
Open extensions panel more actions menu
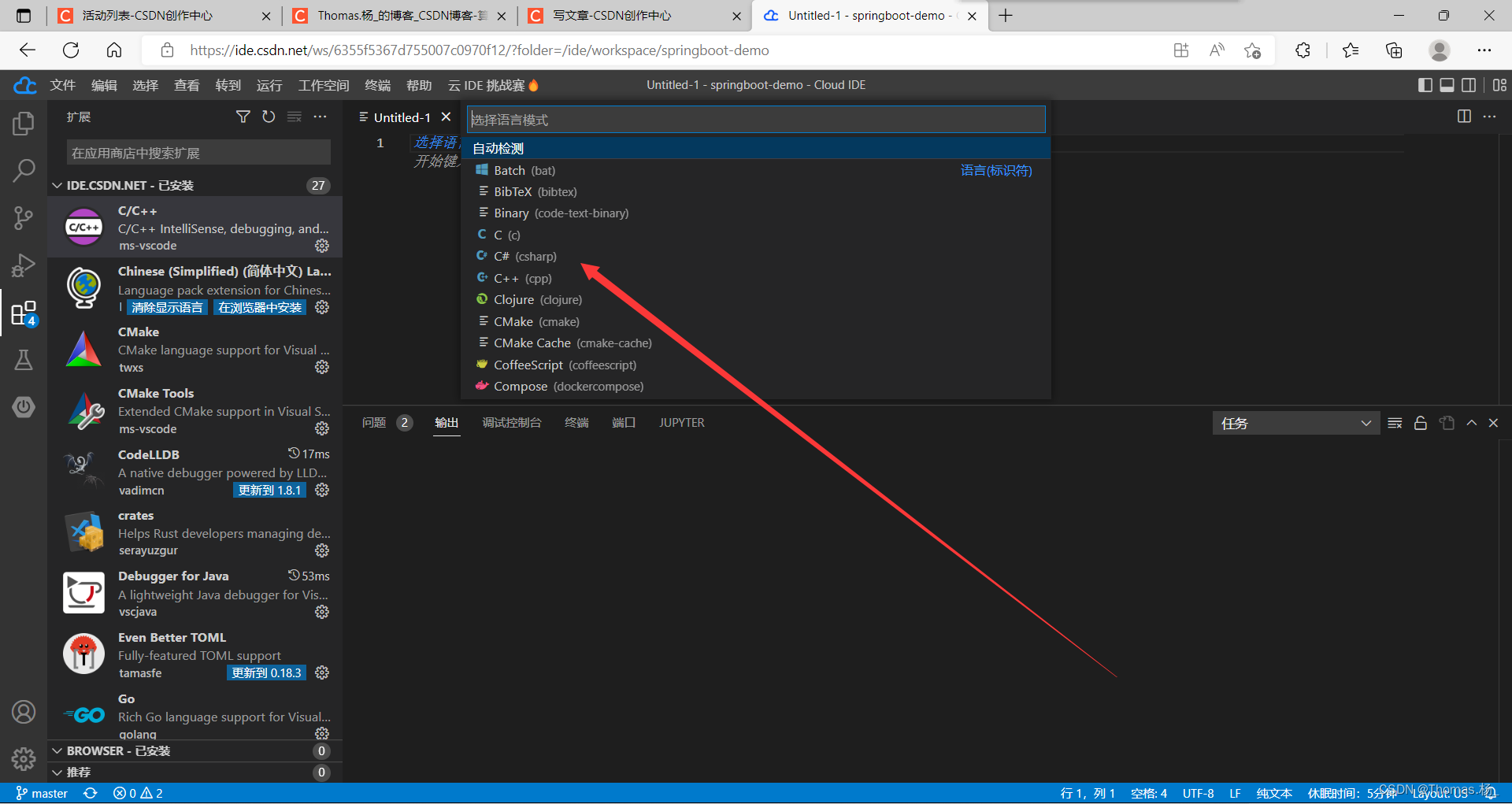(320, 117)
